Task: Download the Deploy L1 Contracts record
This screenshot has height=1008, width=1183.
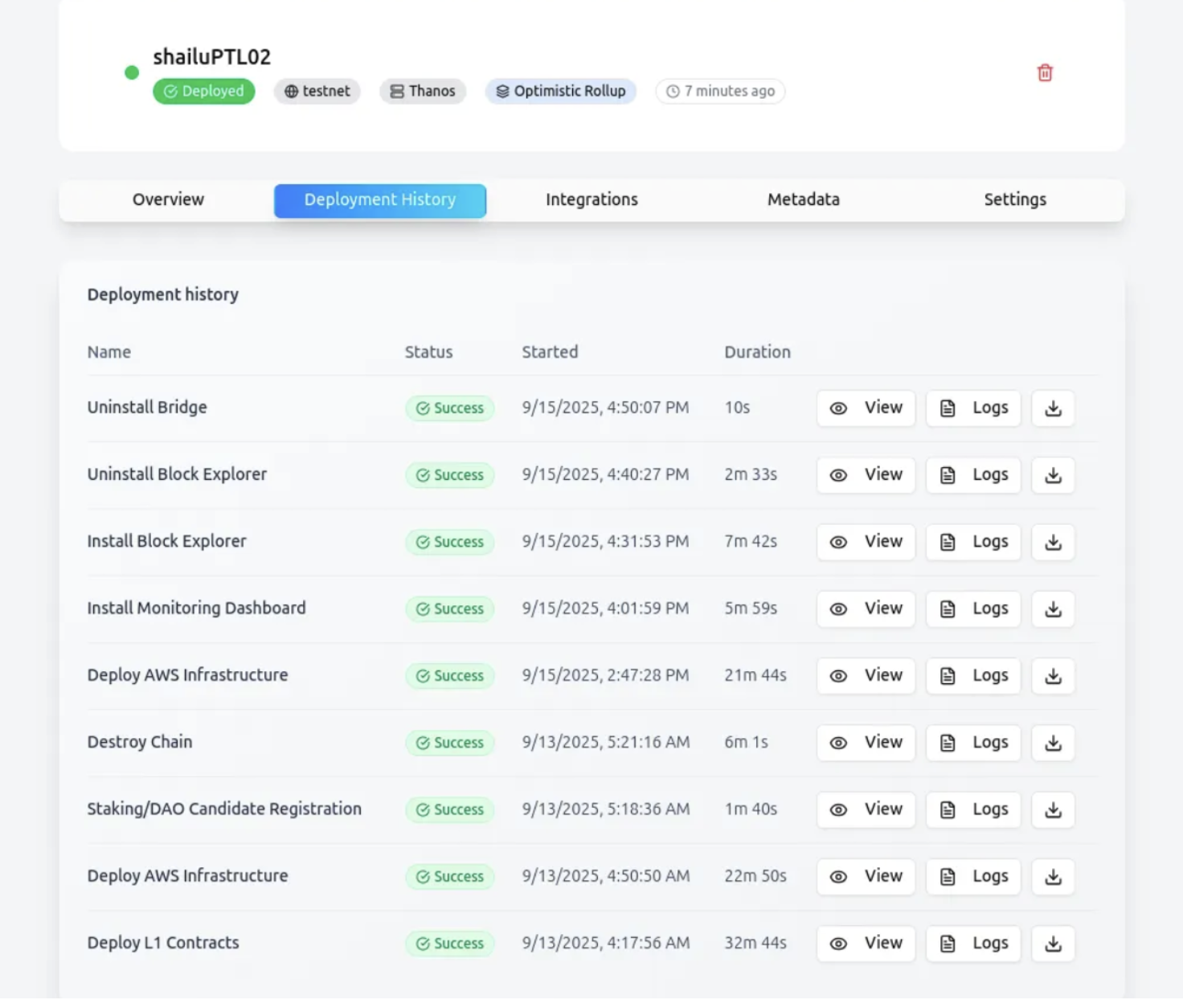Action: tap(1053, 944)
